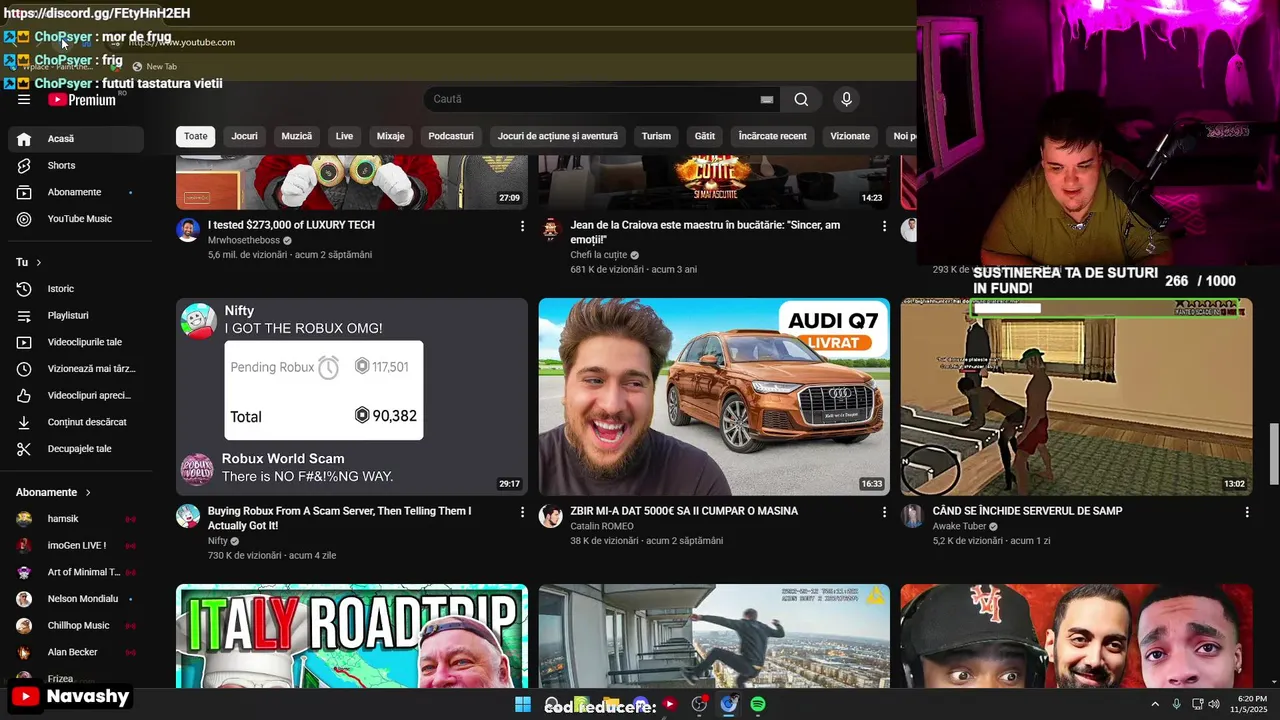Open options menu for ZBIR MI-A DAT video
Viewport: 1280px width, 720px height.
[884, 512]
